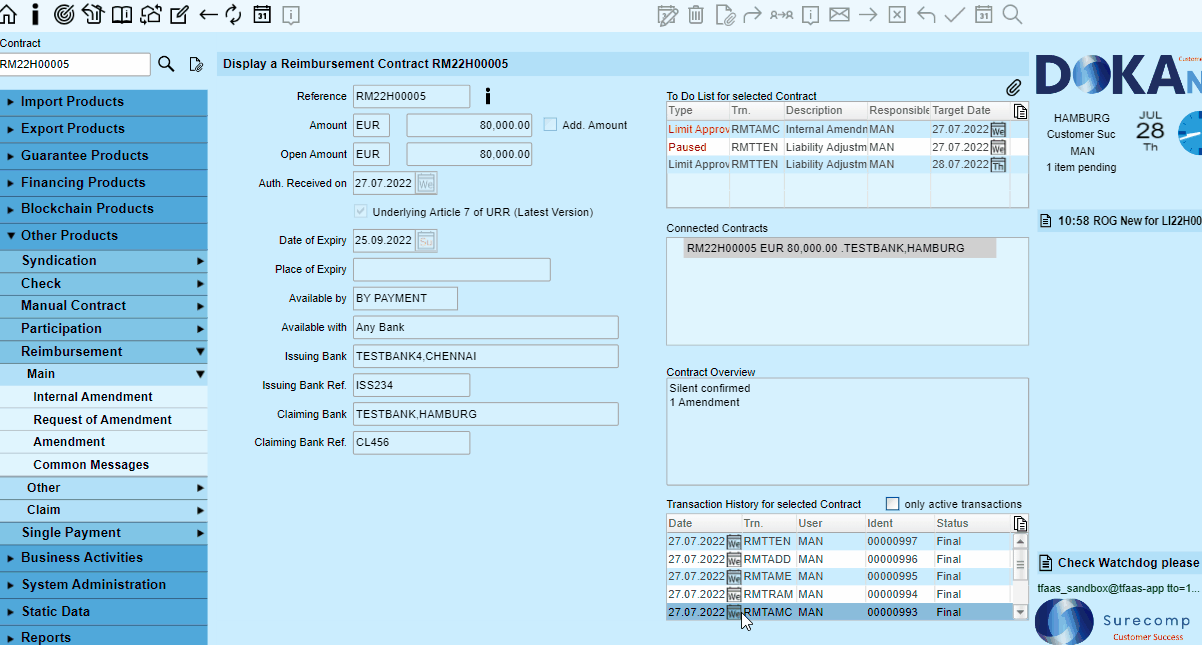This screenshot has width=1202, height=645.
Task: Select the Paused RMTTEN to-do row
Action: point(847,147)
